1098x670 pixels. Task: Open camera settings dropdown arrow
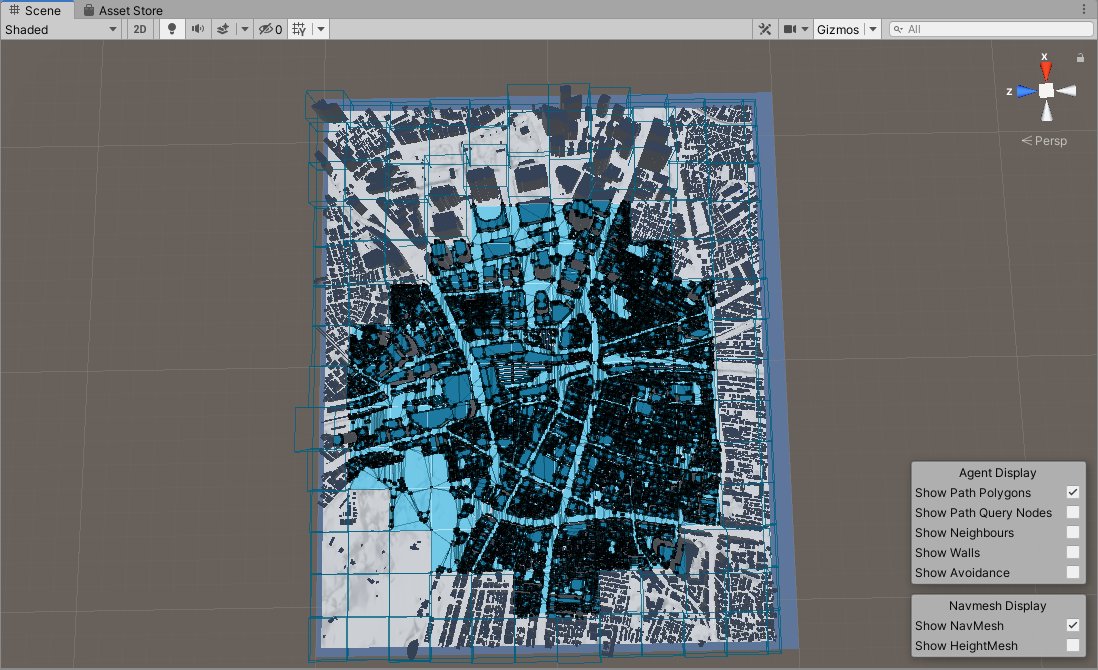tap(805, 29)
